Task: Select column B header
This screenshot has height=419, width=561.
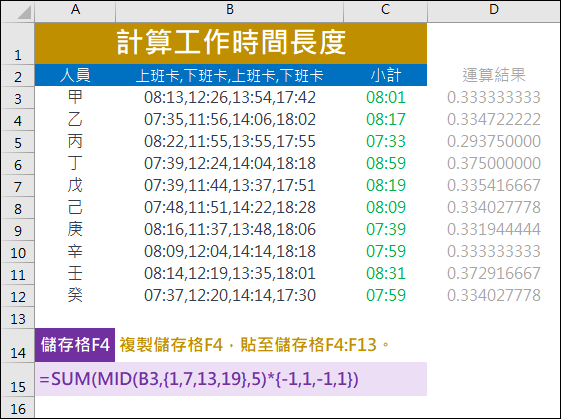Action: pos(229,10)
